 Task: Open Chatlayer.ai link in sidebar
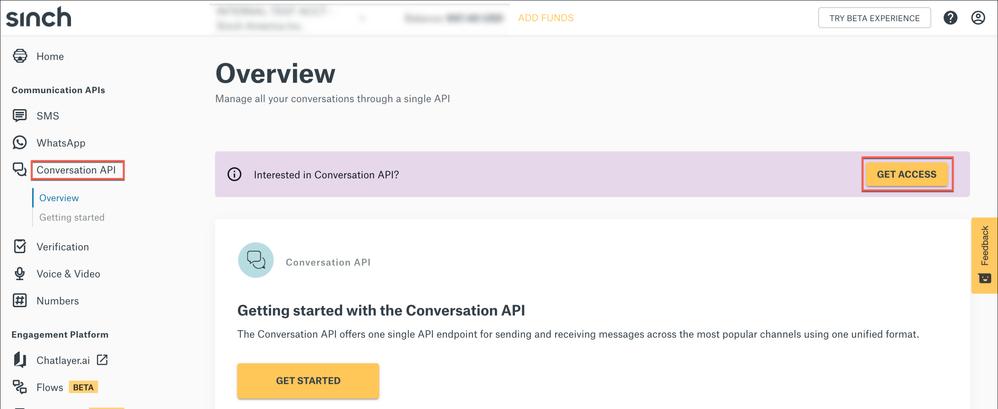coord(64,360)
